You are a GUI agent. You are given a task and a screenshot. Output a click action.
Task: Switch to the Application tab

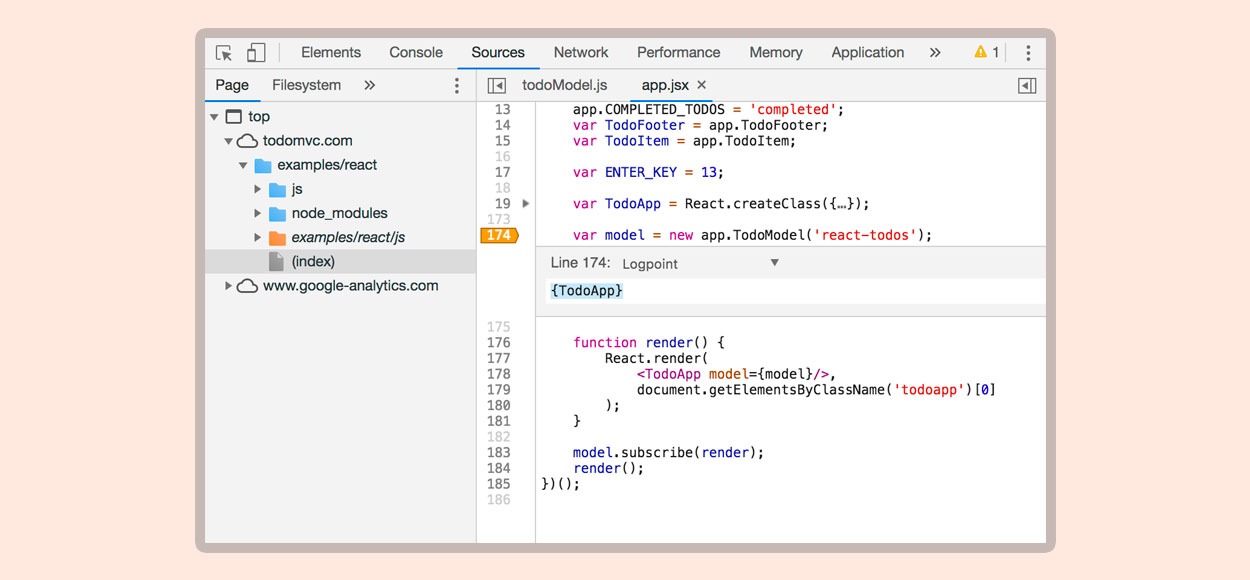pos(868,53)
